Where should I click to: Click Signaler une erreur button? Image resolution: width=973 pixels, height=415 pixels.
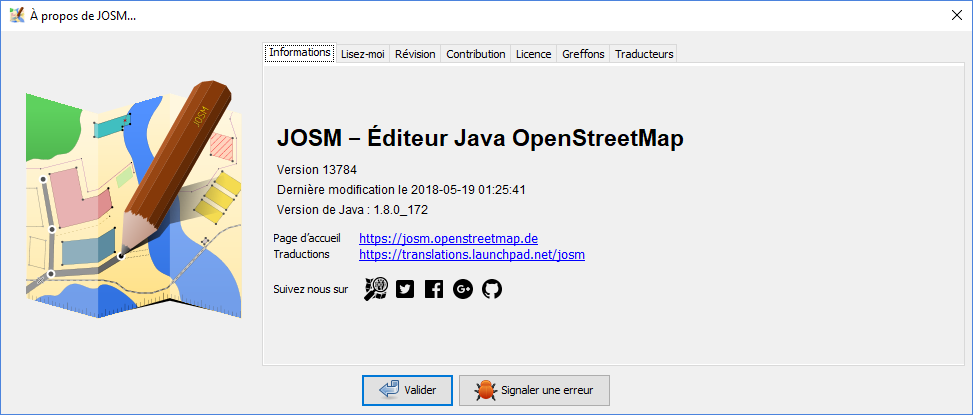(534, 390)
